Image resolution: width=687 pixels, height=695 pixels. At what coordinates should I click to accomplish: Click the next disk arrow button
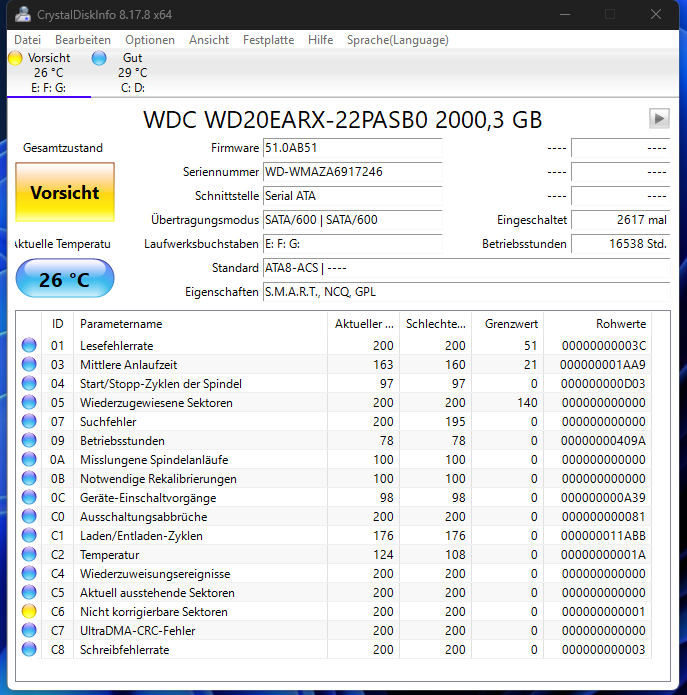click(659, 118)
